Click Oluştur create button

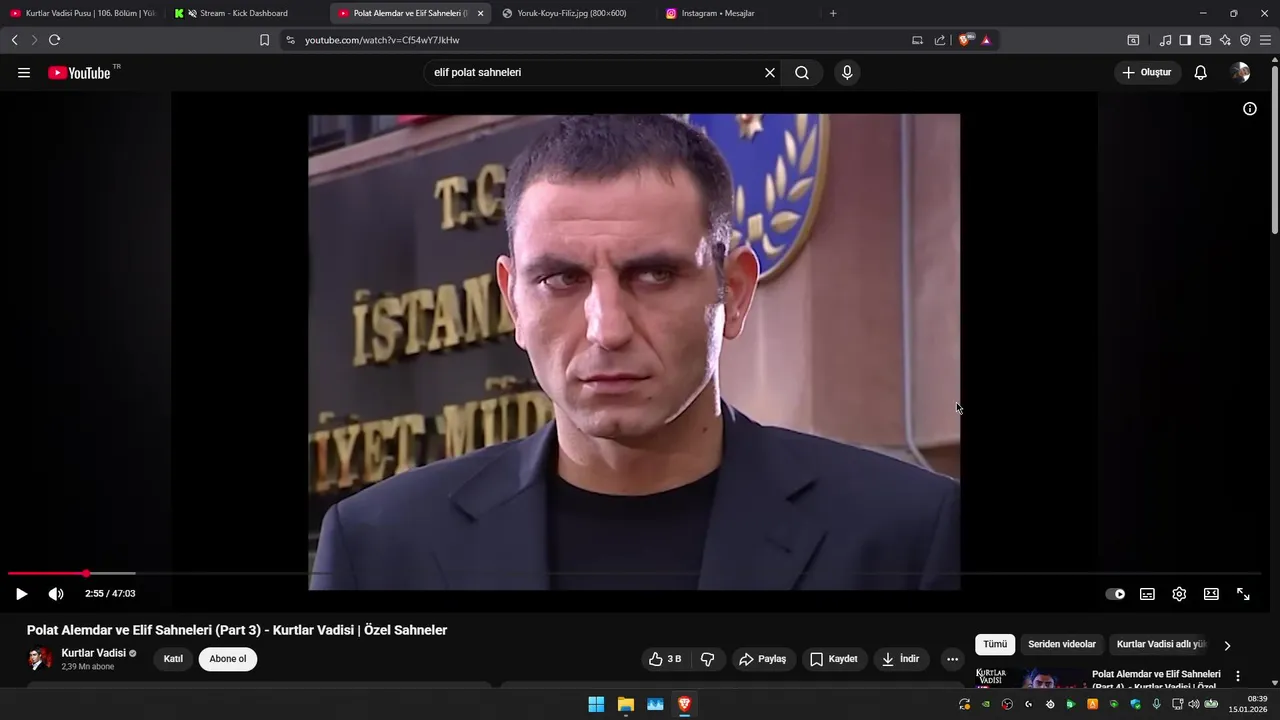[1147, 73]
